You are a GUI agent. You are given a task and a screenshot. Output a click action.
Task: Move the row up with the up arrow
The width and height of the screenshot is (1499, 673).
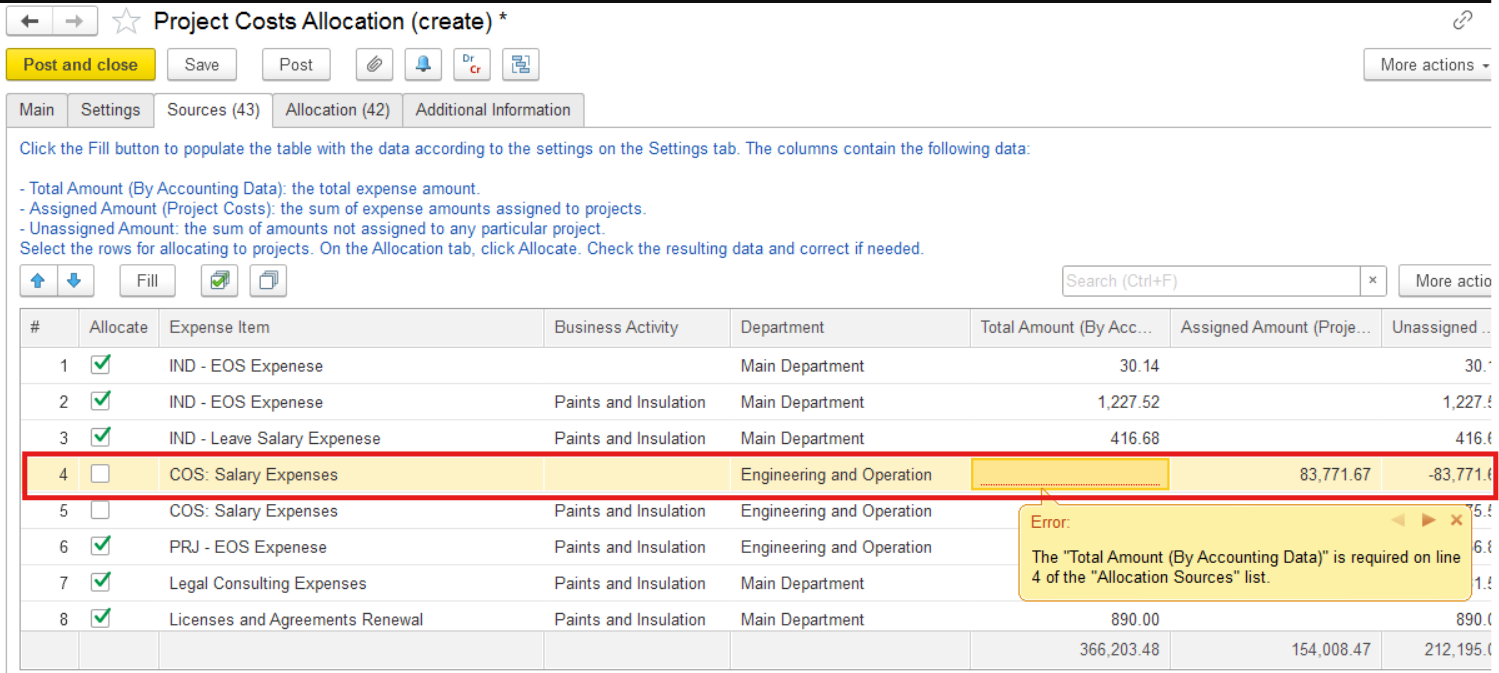click(38, 281)
